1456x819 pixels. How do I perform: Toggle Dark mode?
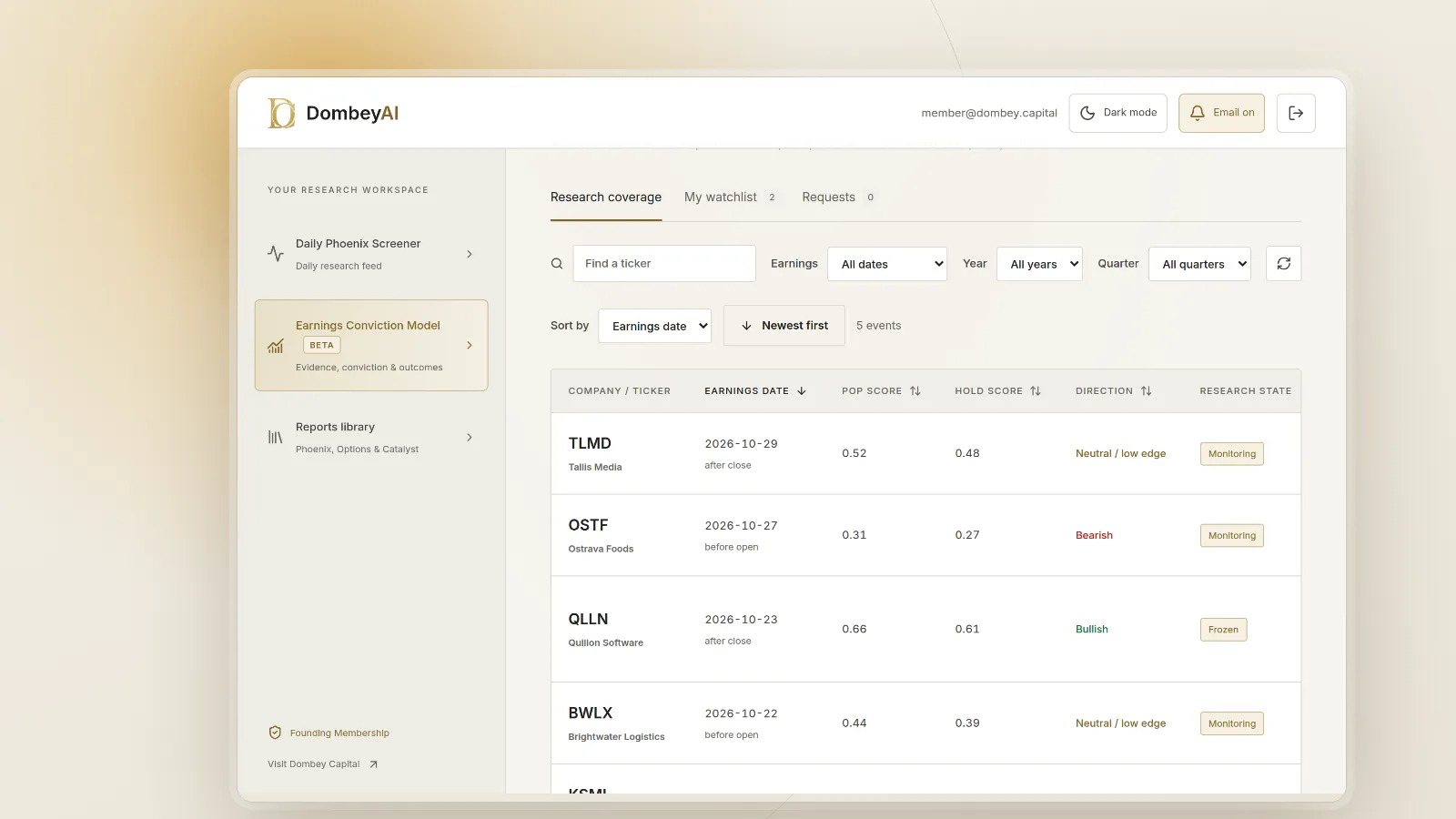coord(1117,113)
